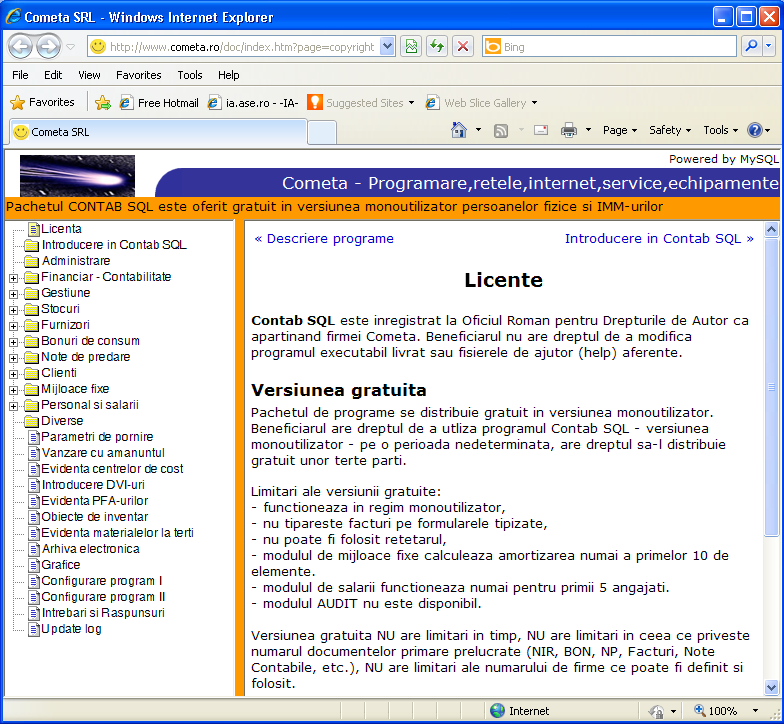Follow Introducere in Contab SQL » link
The image size is (784, 724).
click(x=659, y=238)
